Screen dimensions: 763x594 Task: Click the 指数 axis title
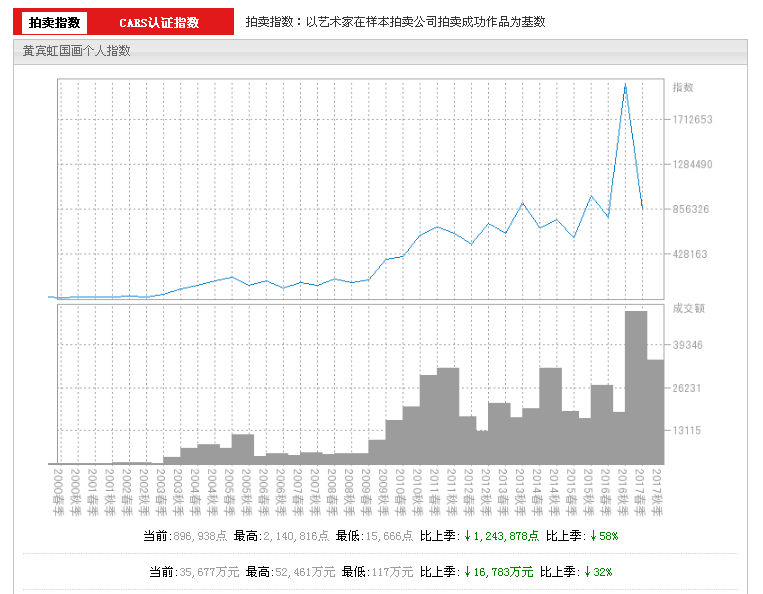(x=683, y=88)
